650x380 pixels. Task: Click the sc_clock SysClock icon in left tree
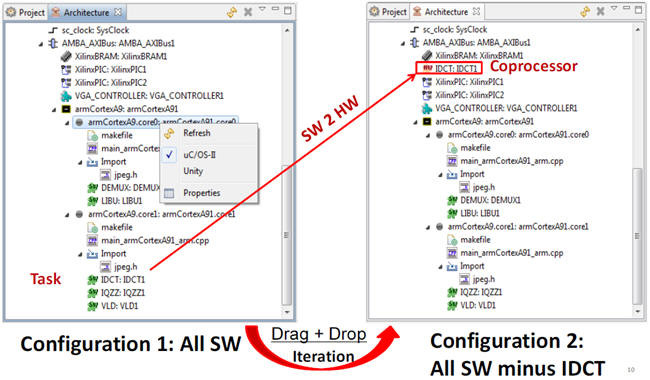click(53, 30)
